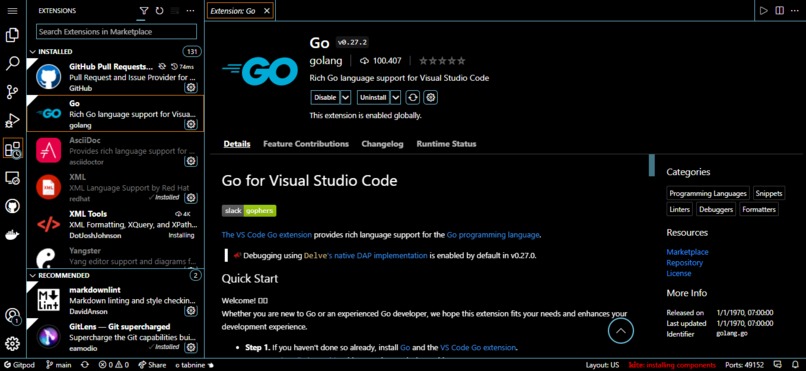Viewport: 806px width, 371px height.
Task: Focus the Search Extensions in Marketplace field
Action: coord(116,31)
